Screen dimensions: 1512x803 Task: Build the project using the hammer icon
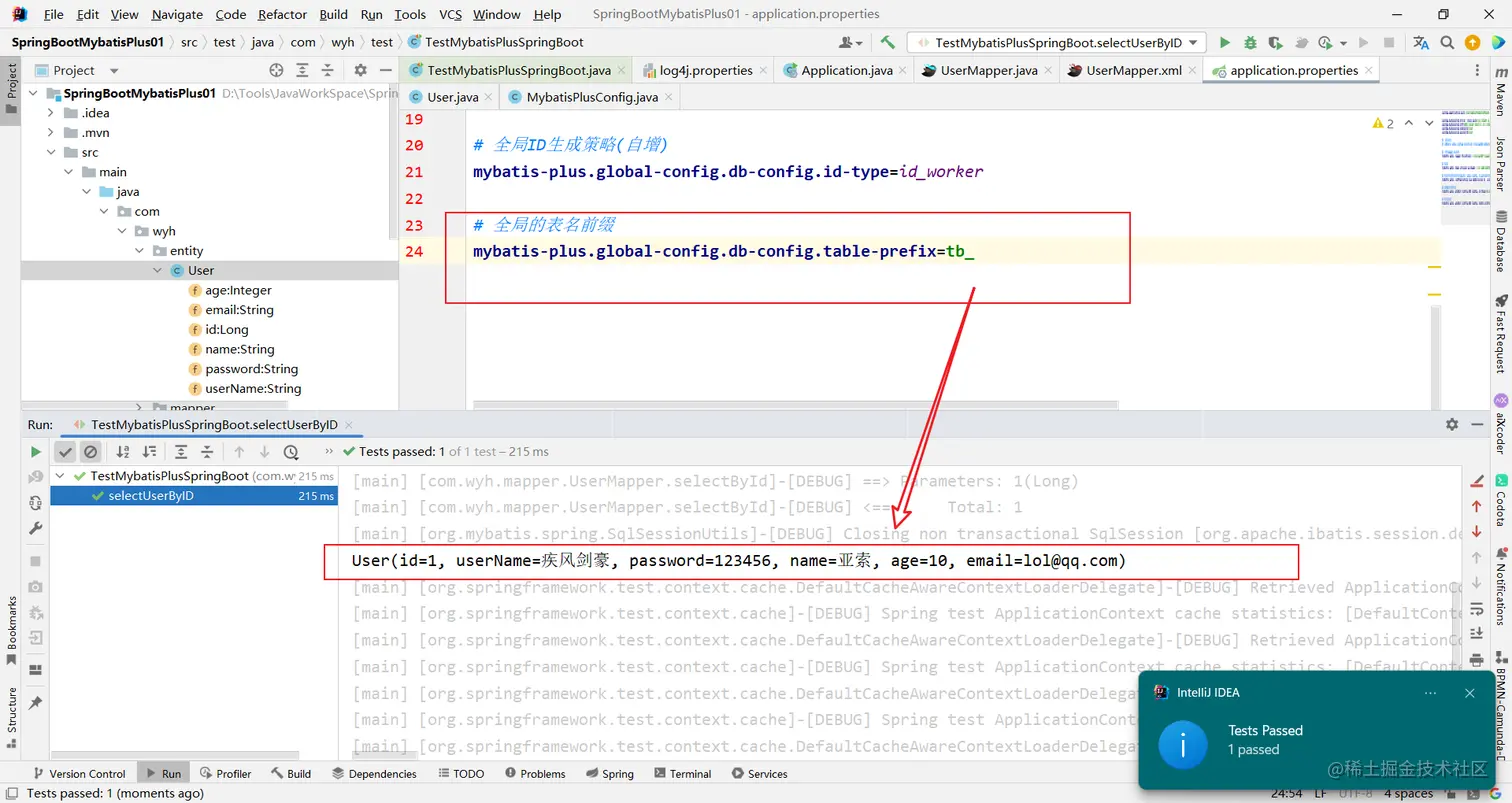coord(888,42)
